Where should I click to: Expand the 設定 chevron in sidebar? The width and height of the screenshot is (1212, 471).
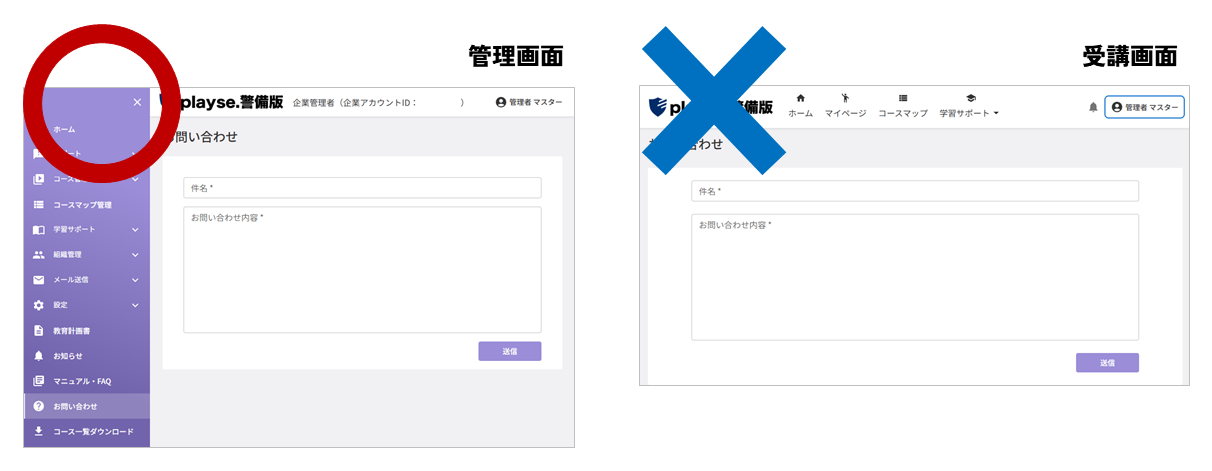pos(135,305)
